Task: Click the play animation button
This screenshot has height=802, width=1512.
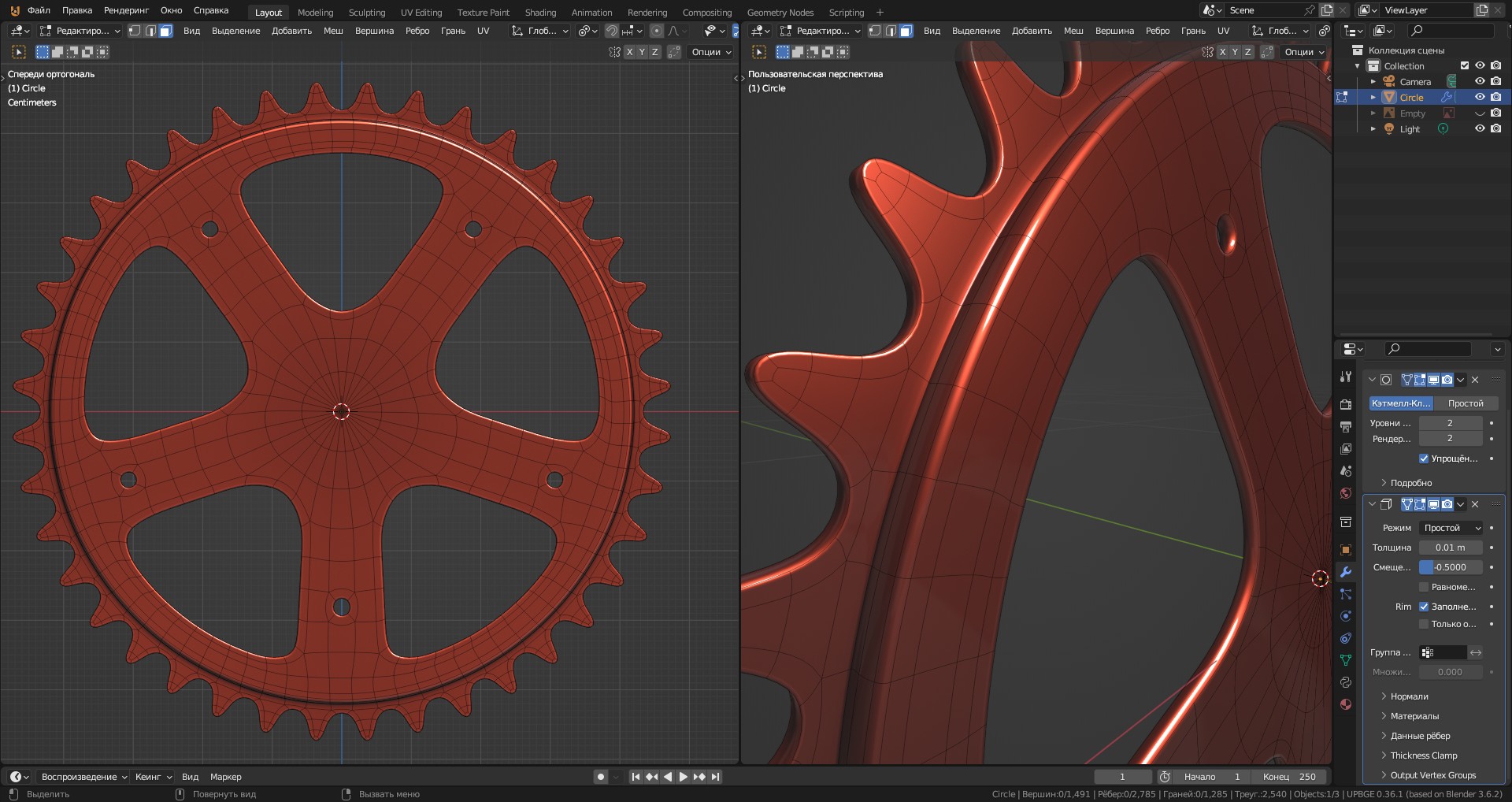Action: [683, 777]
